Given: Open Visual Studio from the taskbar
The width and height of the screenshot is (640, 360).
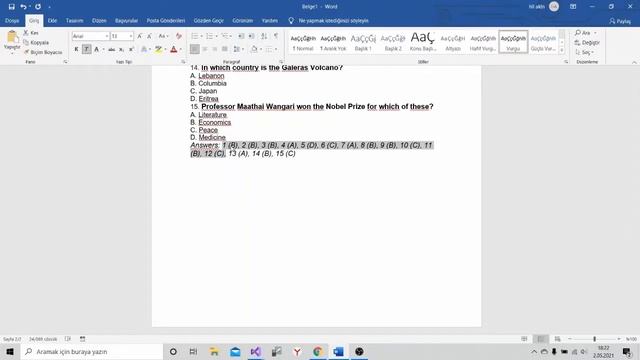Looking at the screenshot, I should coord(256,351).
